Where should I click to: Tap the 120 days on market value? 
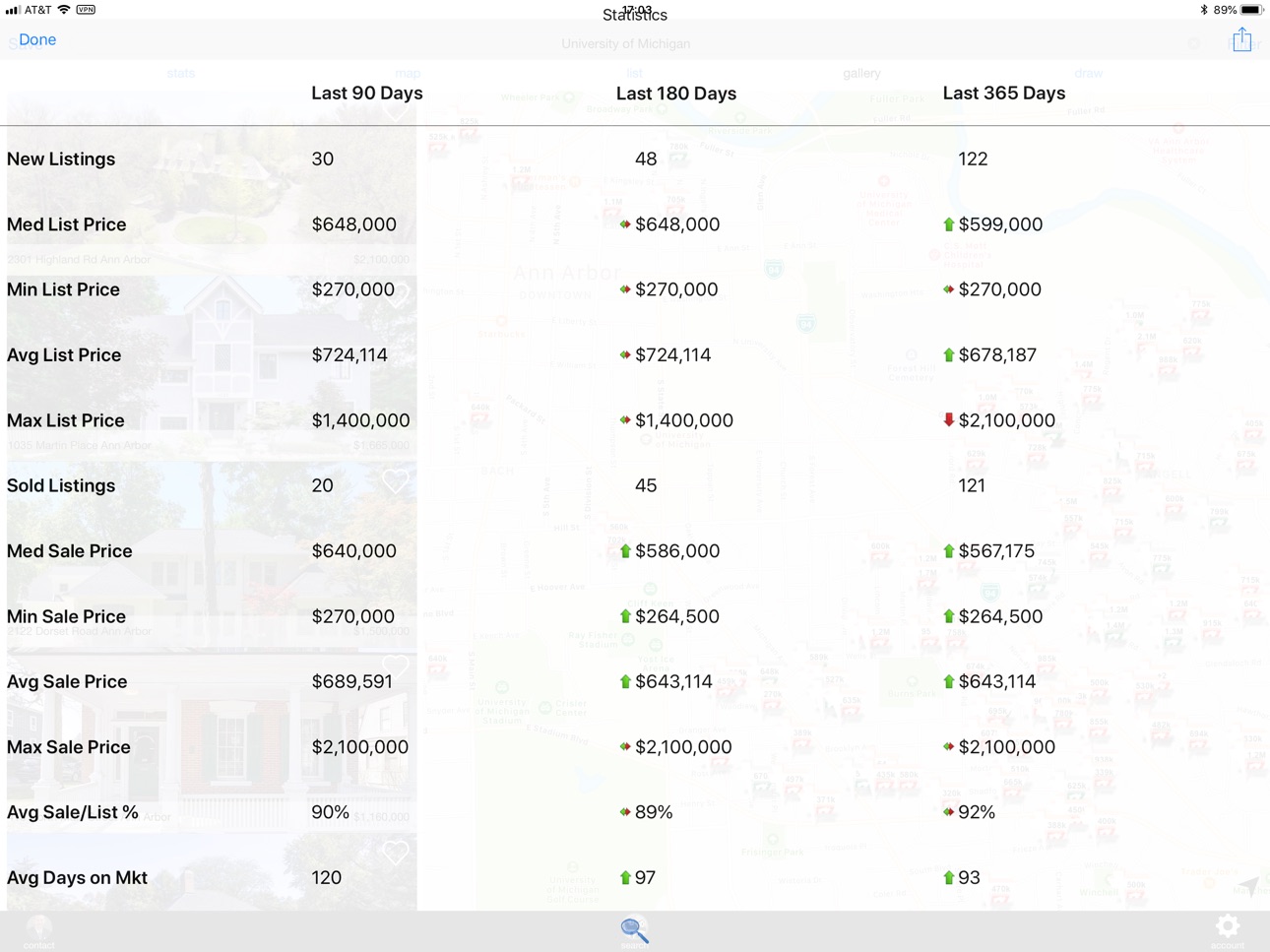tap(327, 878)
